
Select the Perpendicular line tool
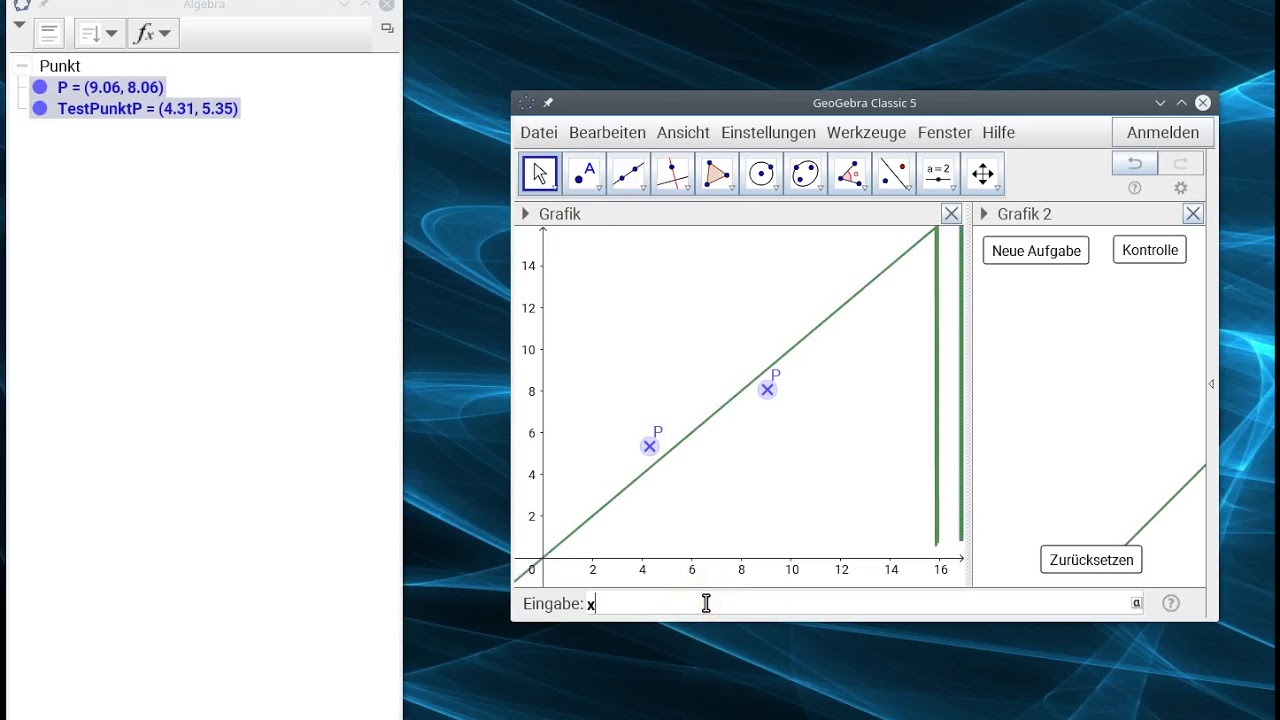[x=672, y=174]
